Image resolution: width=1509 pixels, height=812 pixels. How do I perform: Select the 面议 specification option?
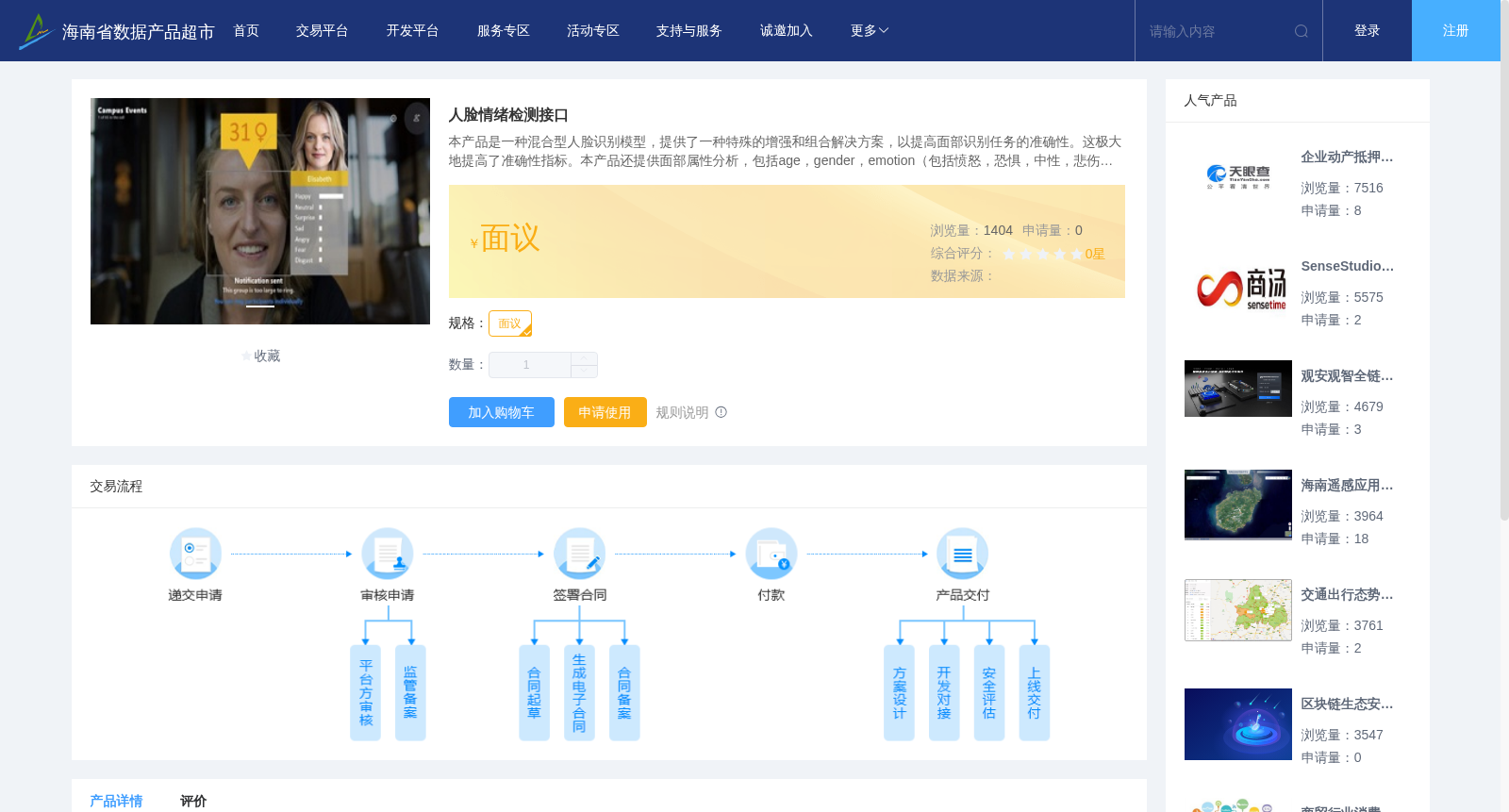(x=510, y=323)
